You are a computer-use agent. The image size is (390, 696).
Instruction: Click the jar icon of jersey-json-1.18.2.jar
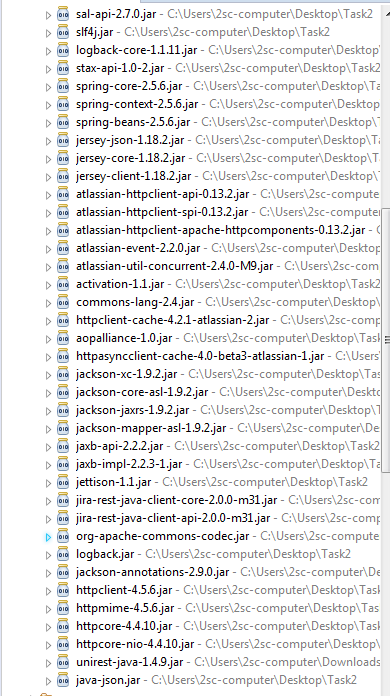click(63, 140)
